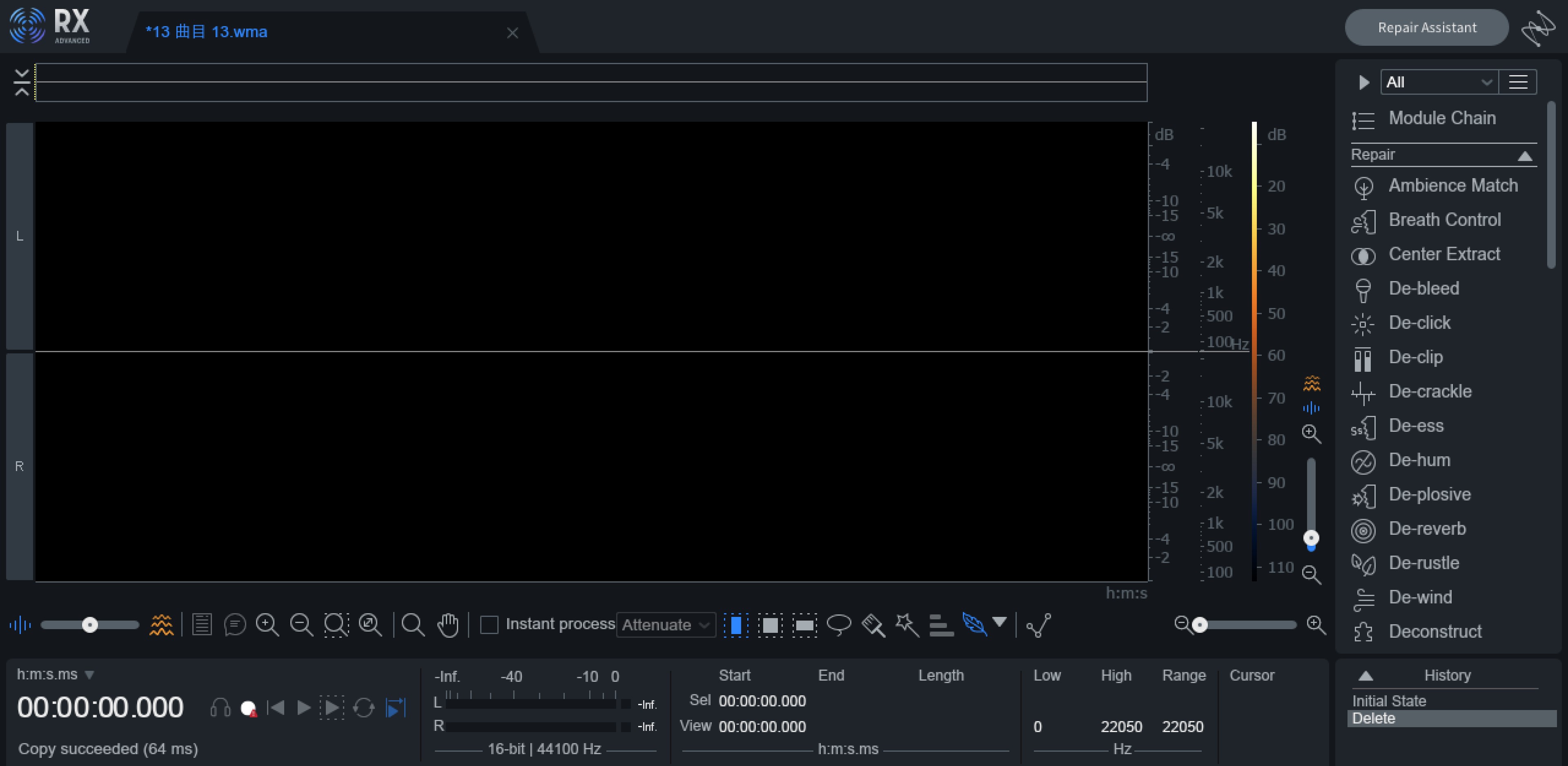Click the Zoom to selection icon
The width and height of the screenshot is (1568, 766).
pyautogui.click(x=336, y=625)
